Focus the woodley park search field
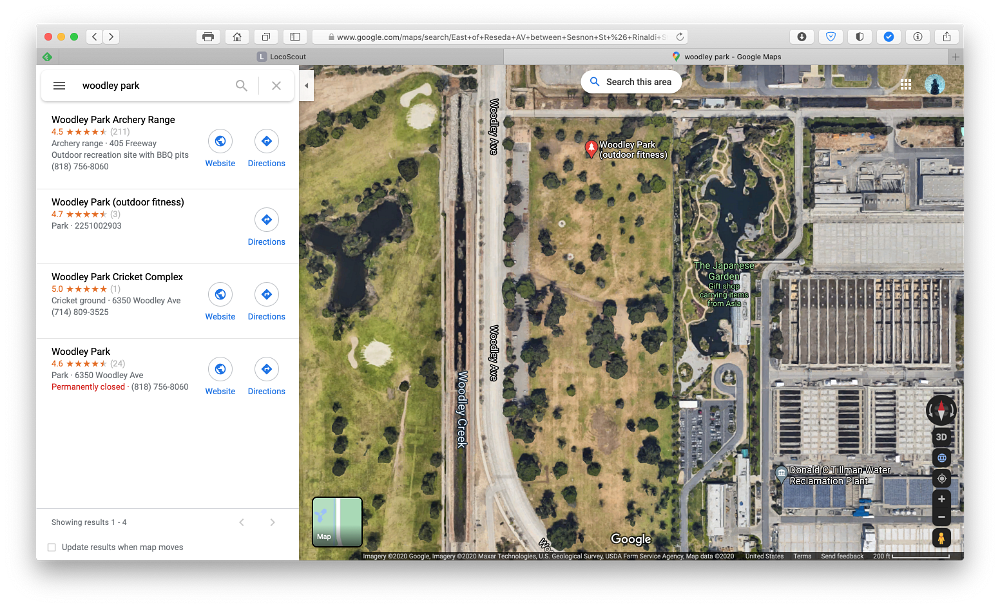 (153, 85)
